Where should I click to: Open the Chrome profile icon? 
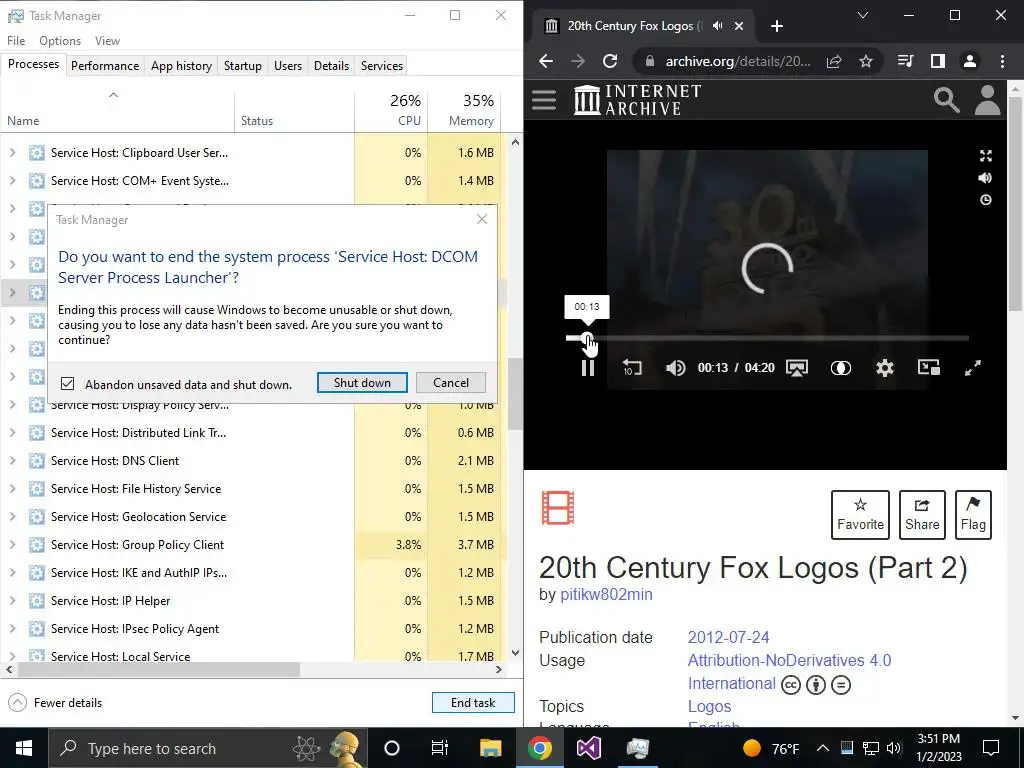tap(970, 61)
